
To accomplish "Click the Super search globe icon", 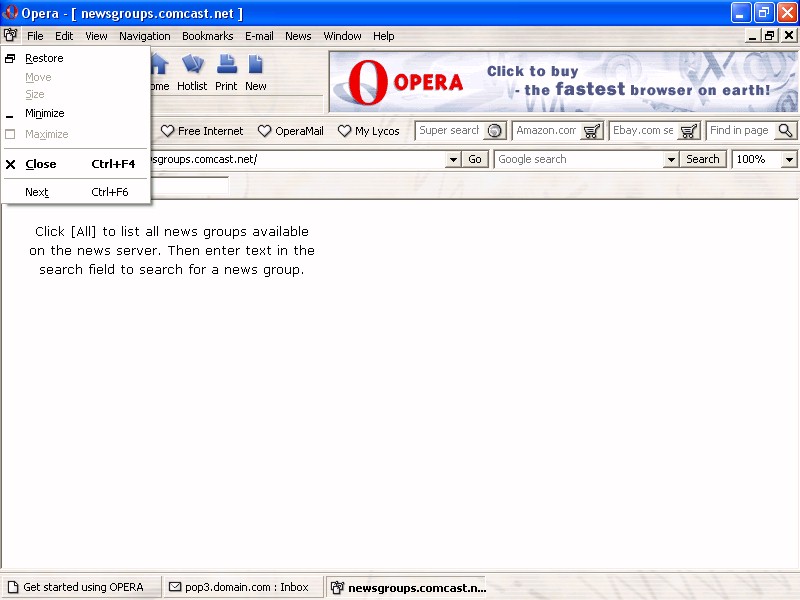I will click(494, 131).
